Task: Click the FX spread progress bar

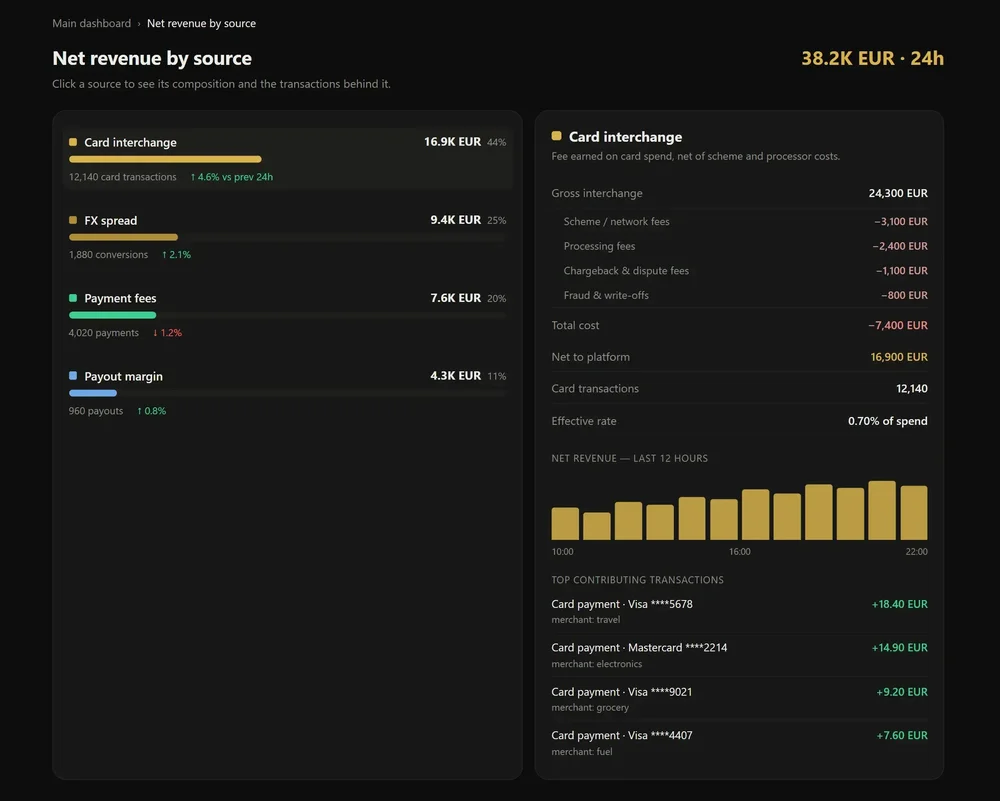Action: [123, 237]
